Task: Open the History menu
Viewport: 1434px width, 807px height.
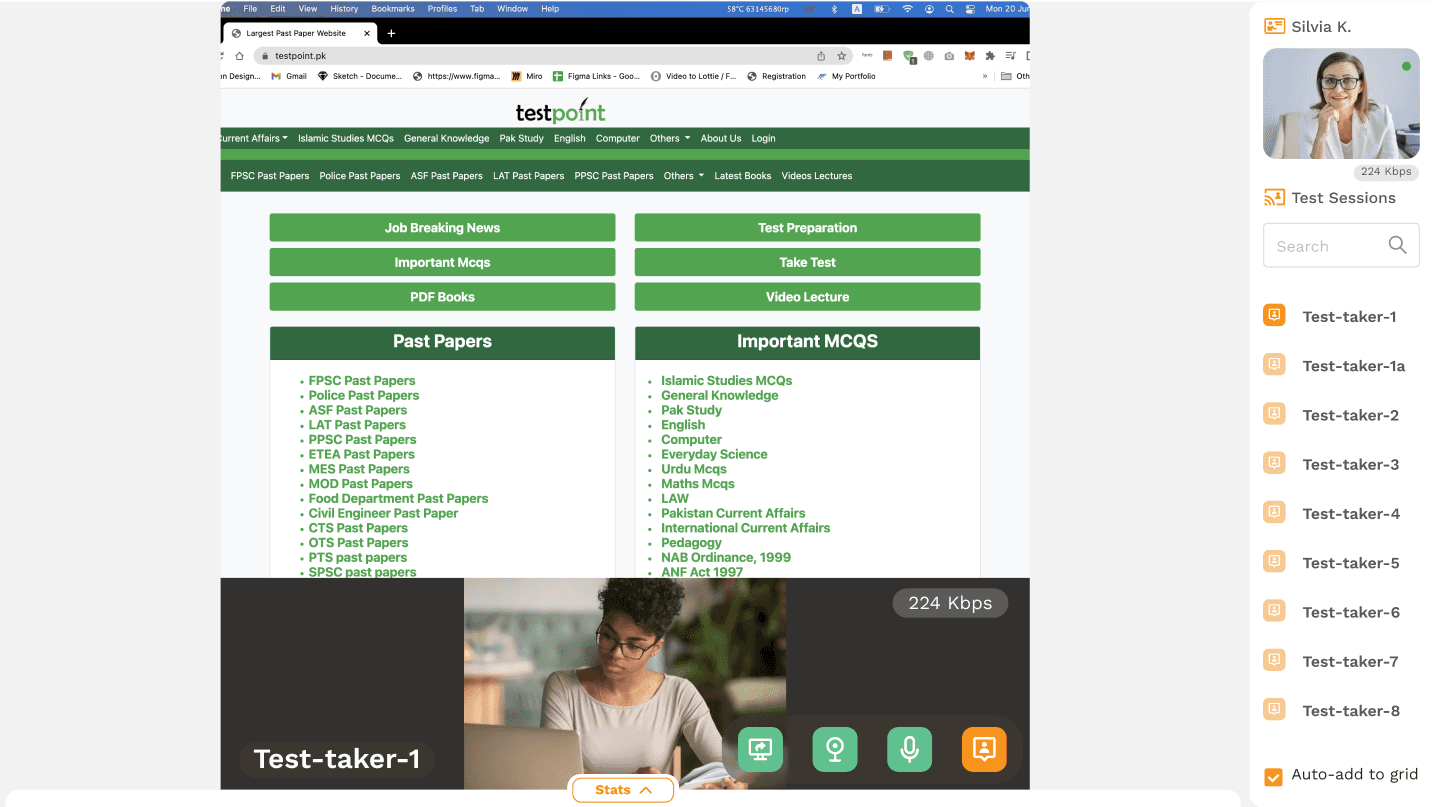Action: click(344, 9)
